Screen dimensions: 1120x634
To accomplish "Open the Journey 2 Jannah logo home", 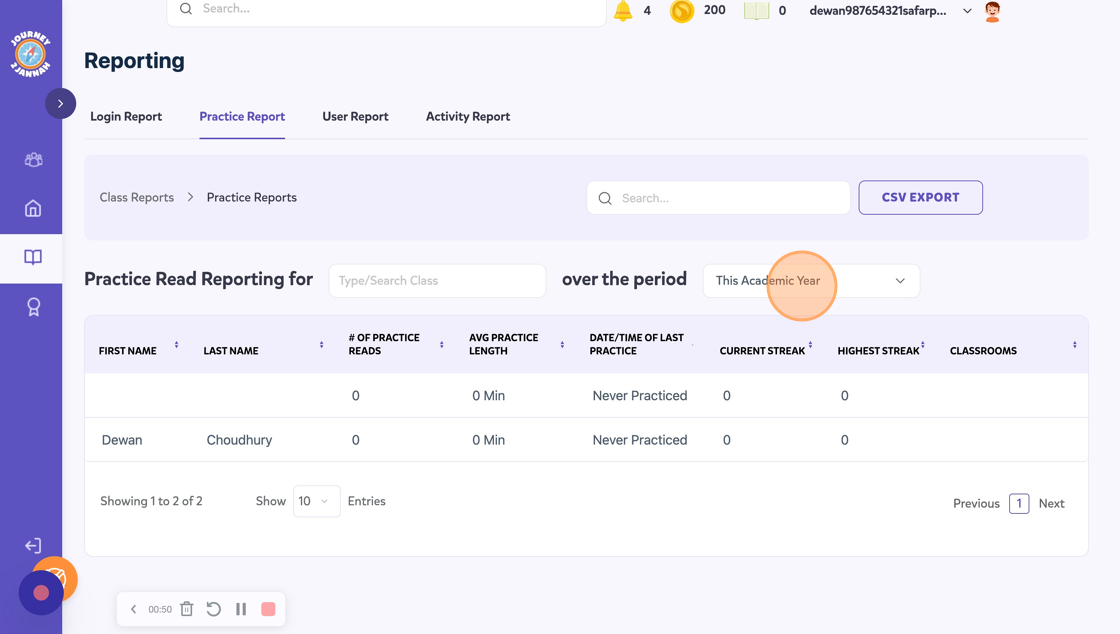I will pos(31,54).
